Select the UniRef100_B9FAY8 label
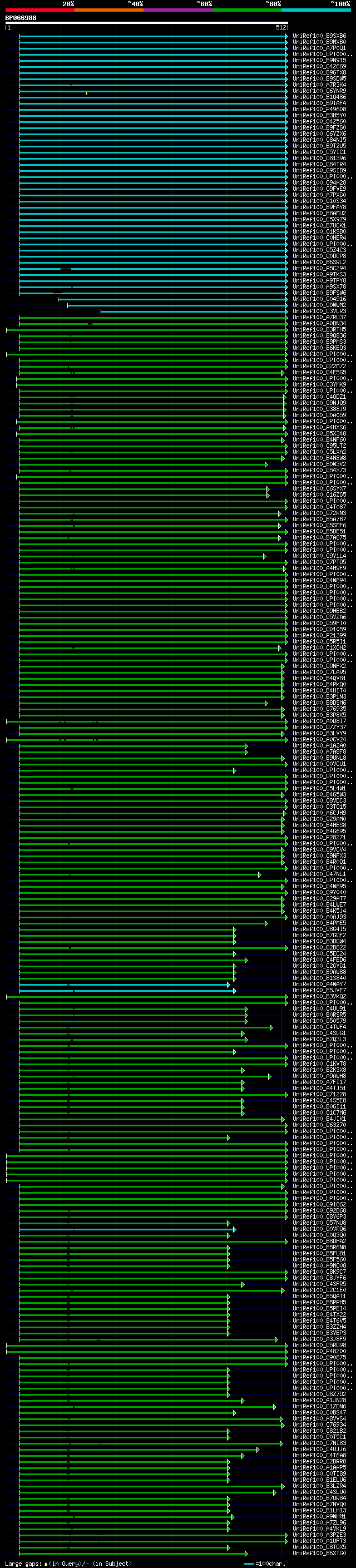 click(319, 207)
